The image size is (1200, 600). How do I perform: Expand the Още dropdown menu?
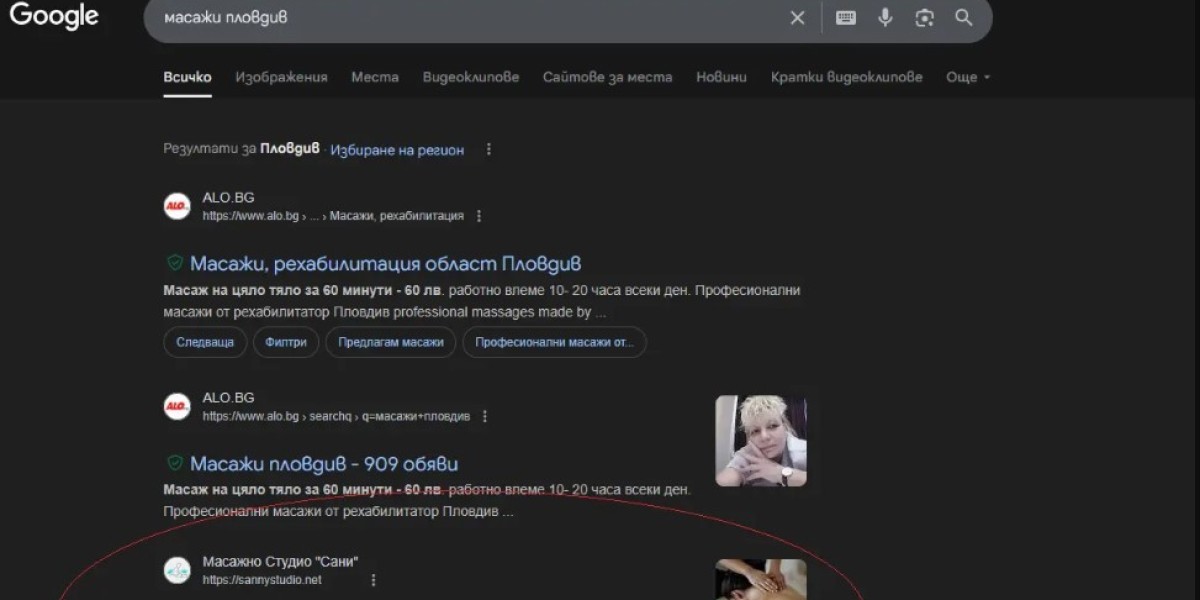(x=968, y=77)
